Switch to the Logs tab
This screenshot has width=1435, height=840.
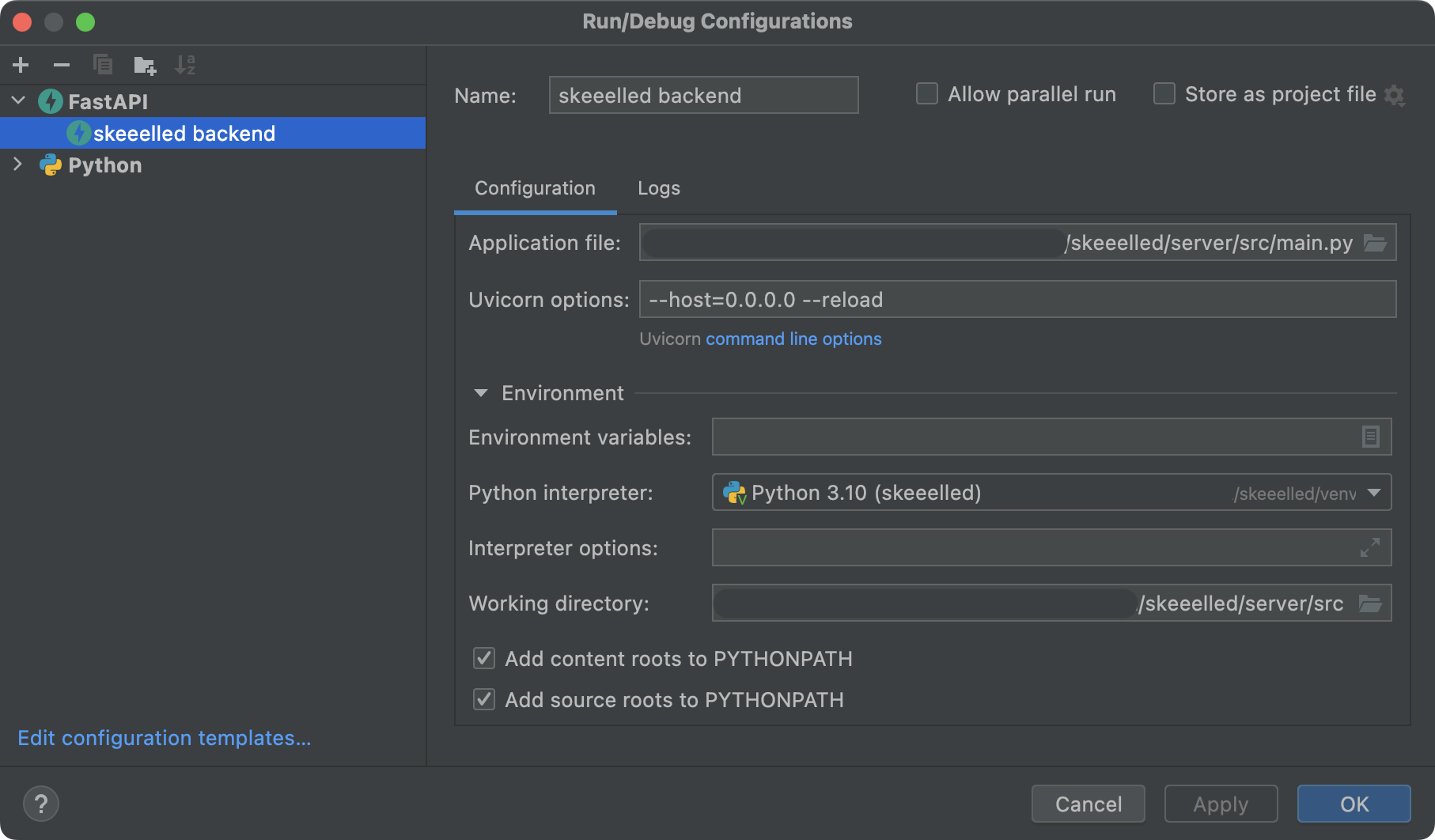658,188
